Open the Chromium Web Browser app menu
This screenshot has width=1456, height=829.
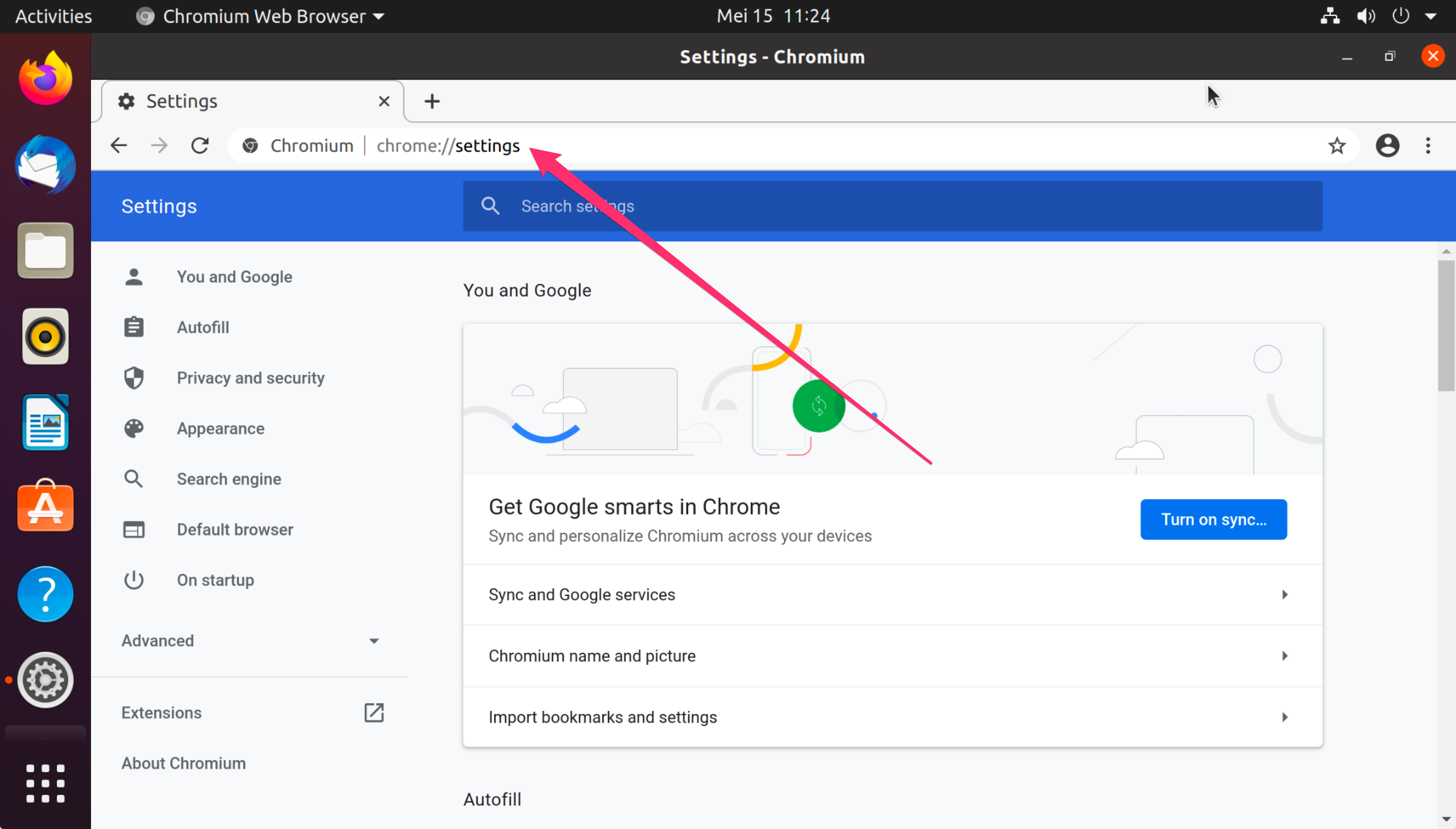pos(259,16)
